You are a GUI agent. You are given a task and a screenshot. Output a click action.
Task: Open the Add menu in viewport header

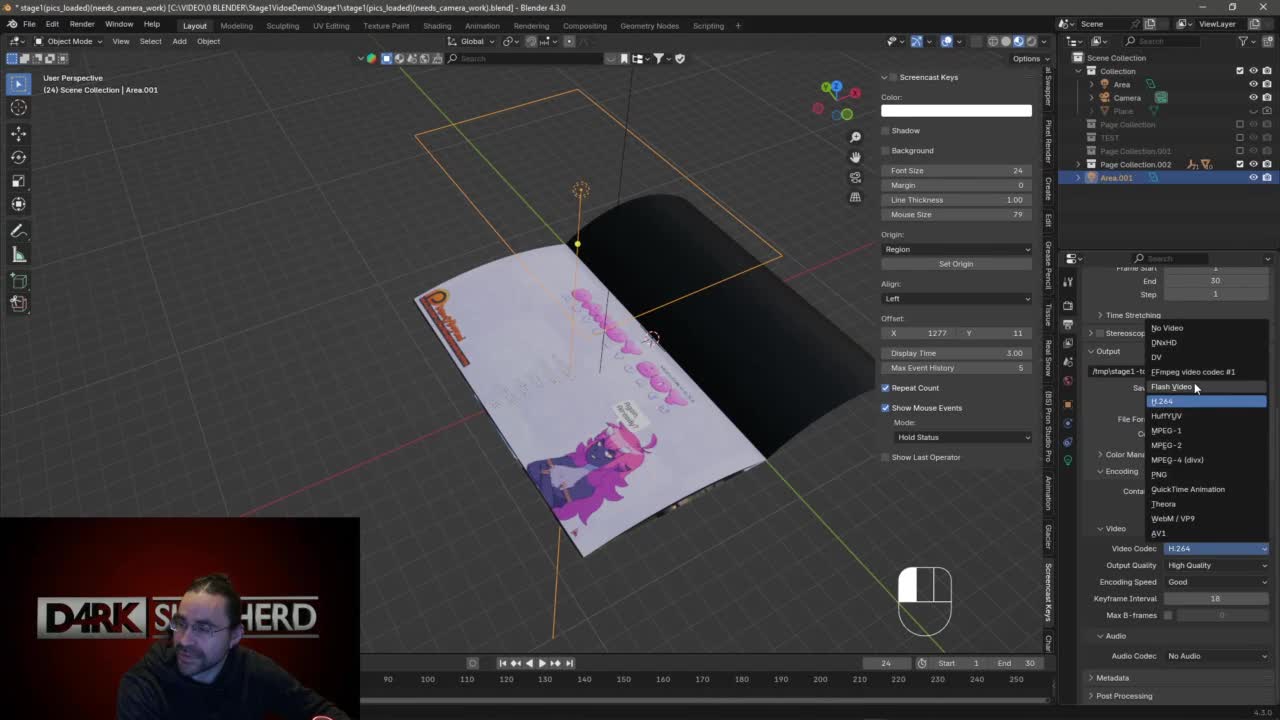pos(179,41)
